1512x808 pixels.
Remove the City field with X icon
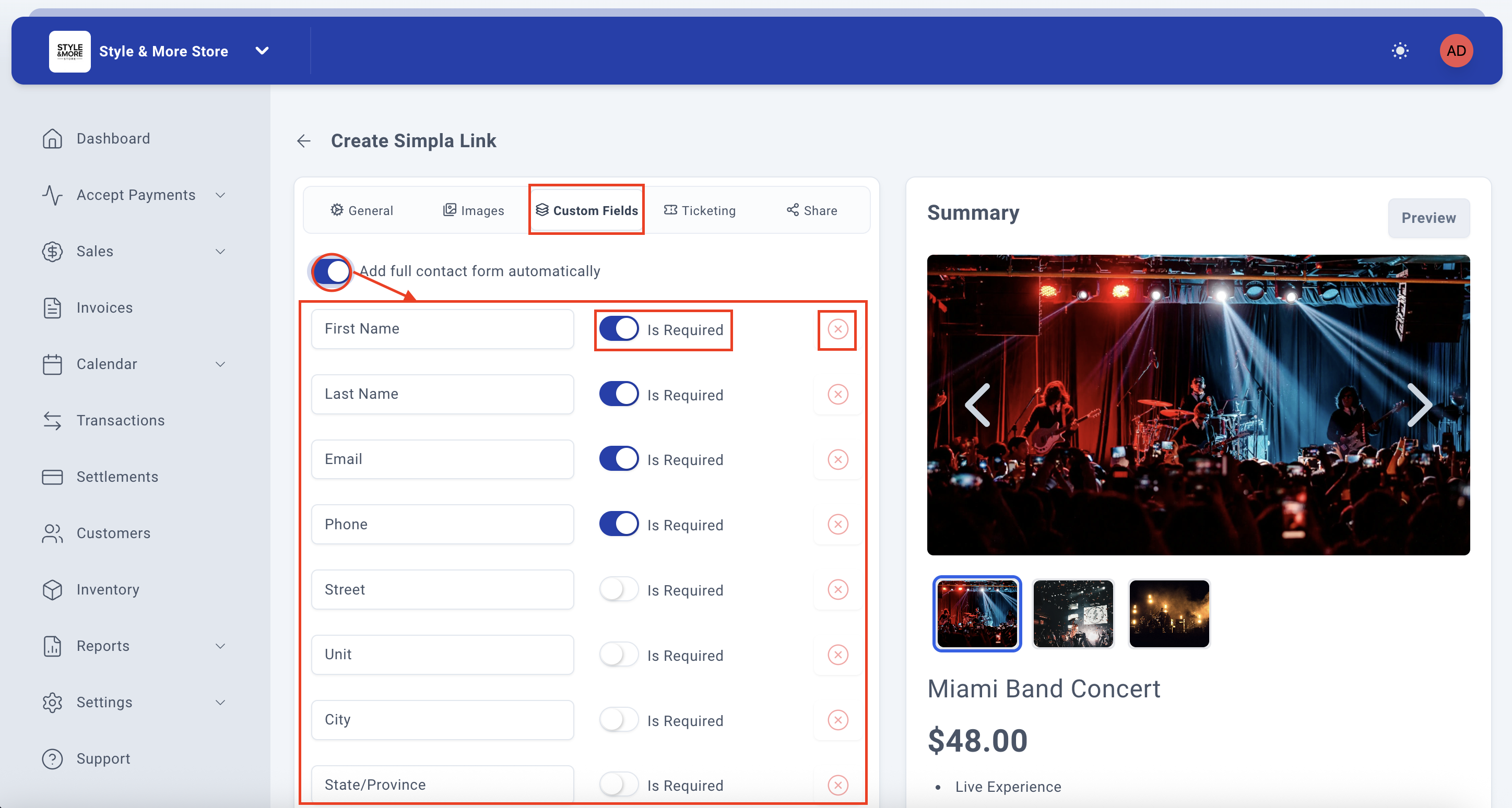837,720
